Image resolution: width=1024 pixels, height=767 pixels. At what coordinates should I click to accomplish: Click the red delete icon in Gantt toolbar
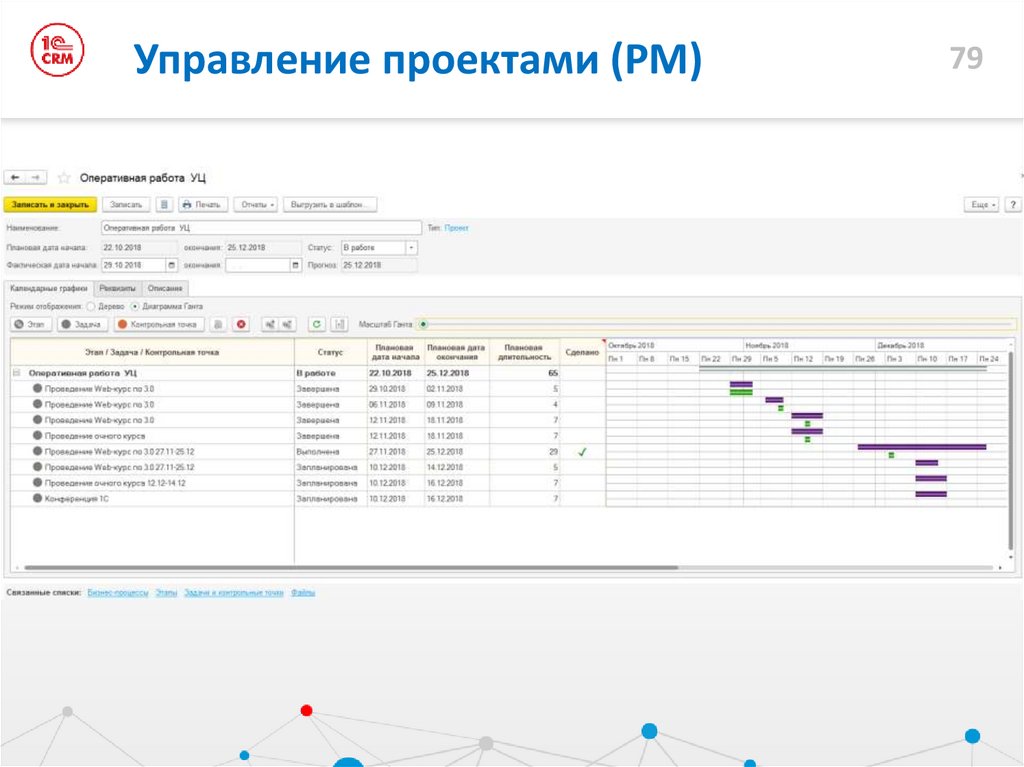242,324
